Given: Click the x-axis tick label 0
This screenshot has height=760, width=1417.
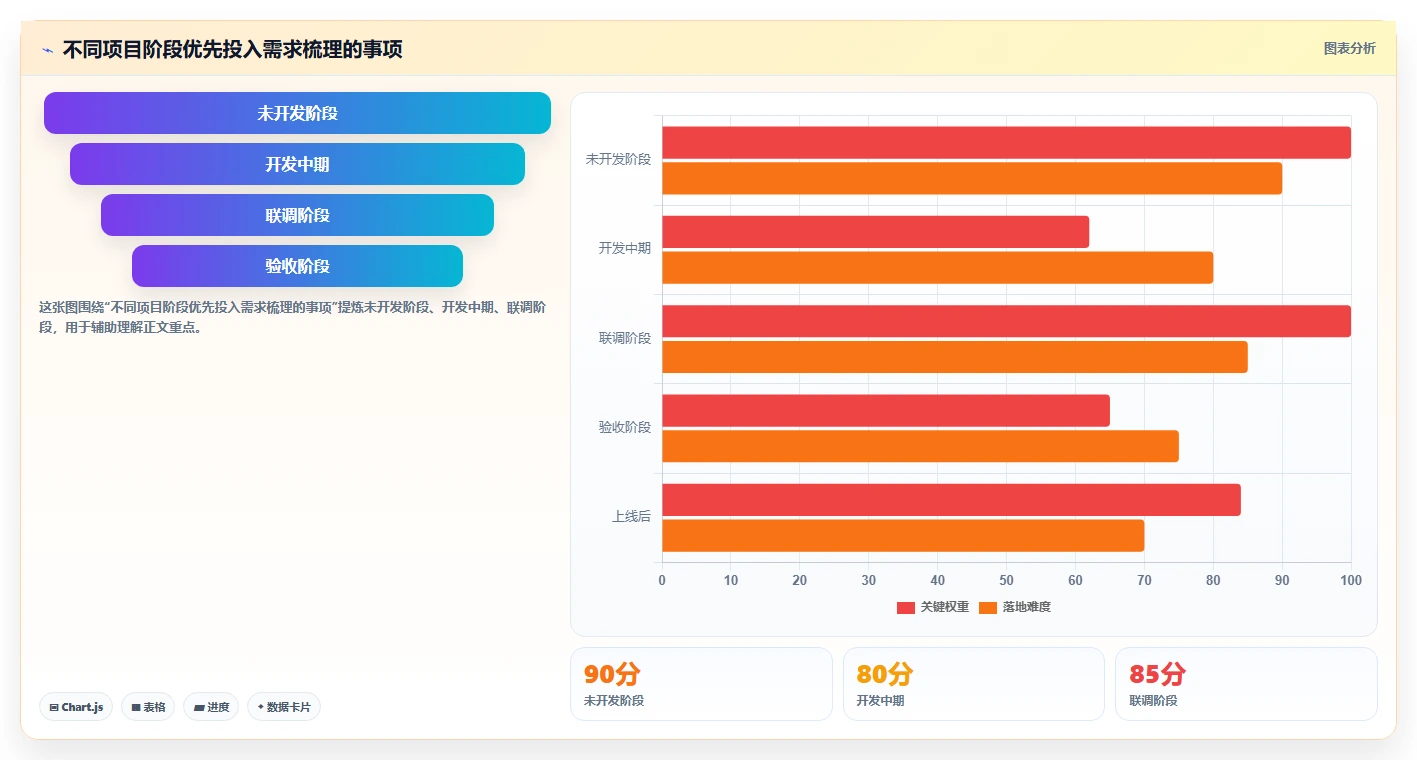Looking at the screenshot, I should [x=662, y=580].
